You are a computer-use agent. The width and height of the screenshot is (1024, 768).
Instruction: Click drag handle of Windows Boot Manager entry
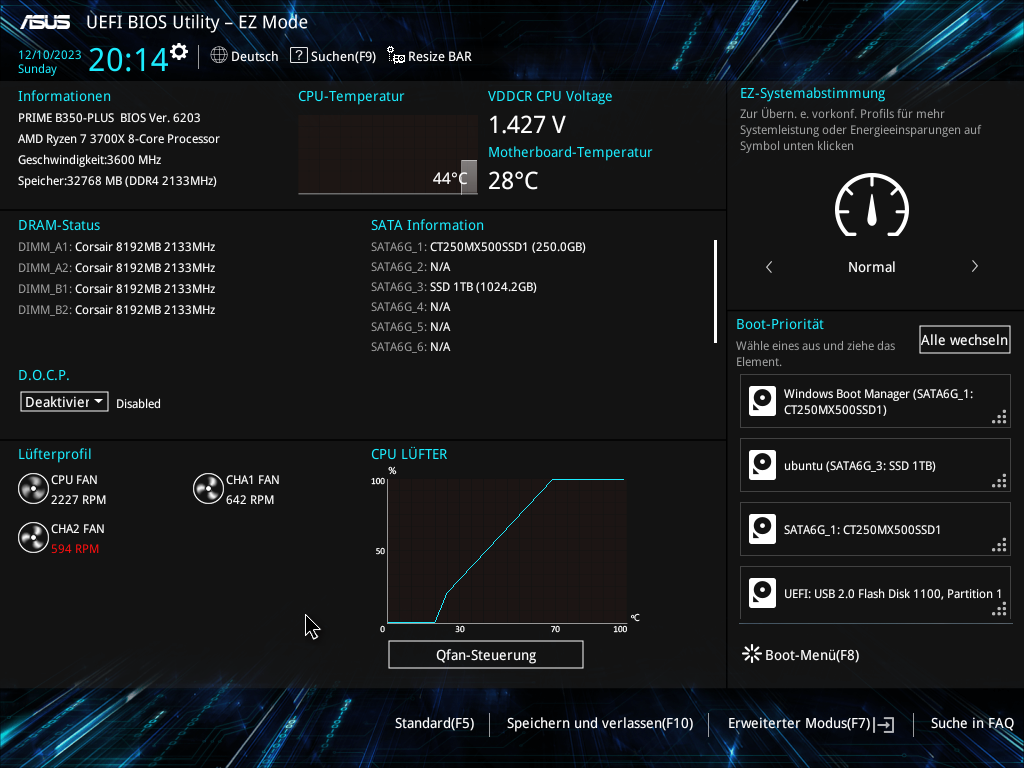pyautogui.click(x=999, y=417)
